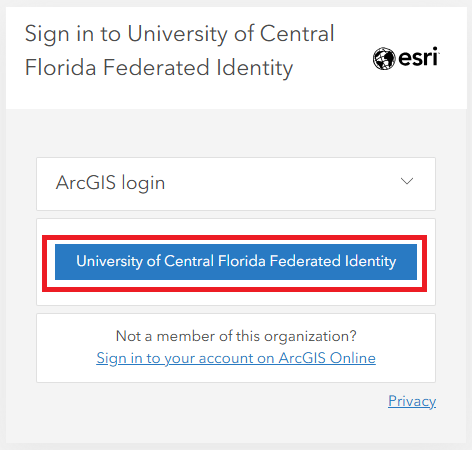
Task: Click the gray area above ArcGIS login
Action: coord(236,133)
